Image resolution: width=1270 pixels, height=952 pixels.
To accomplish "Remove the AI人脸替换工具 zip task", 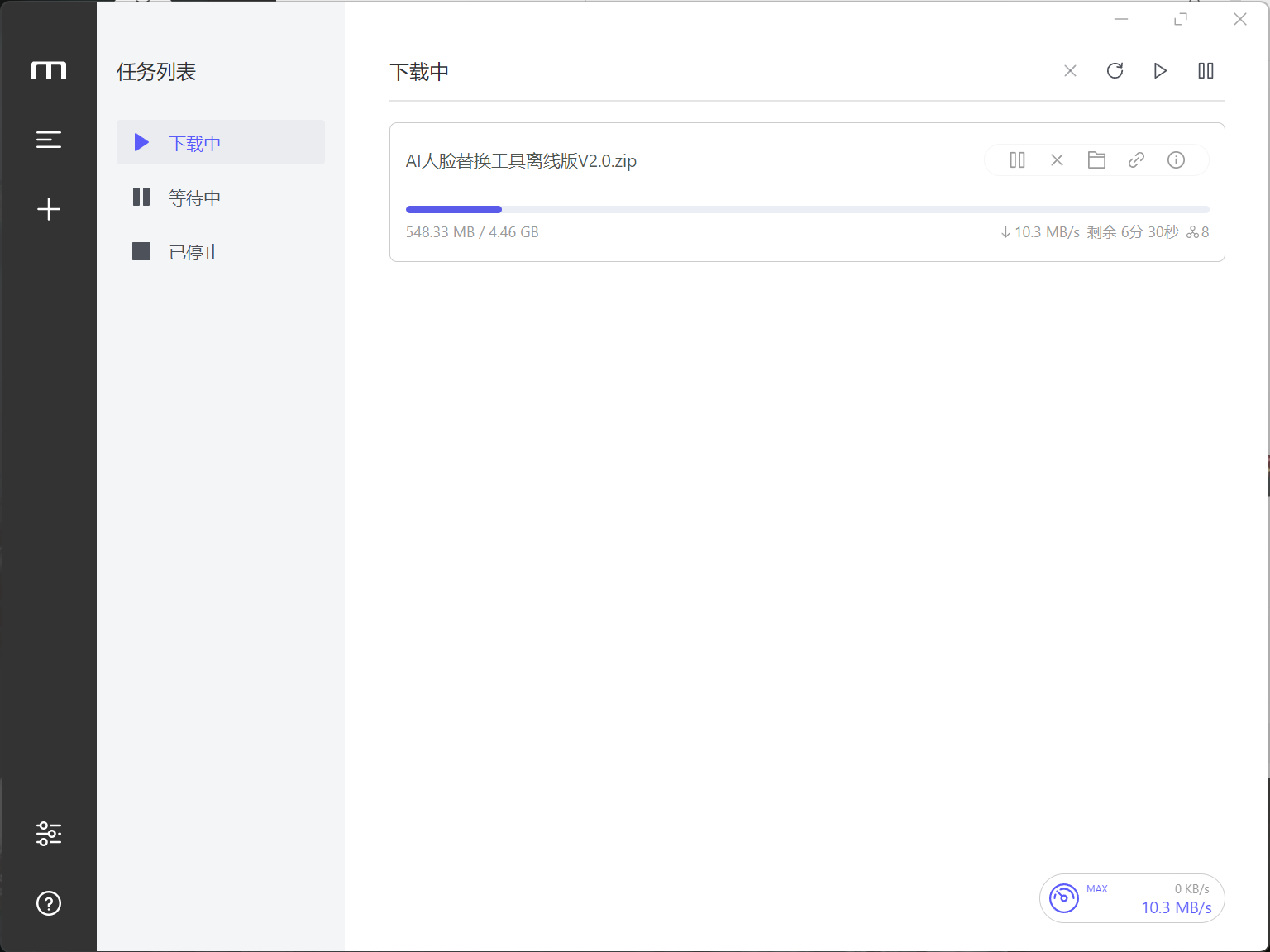I will pyautogui.click(x=1057, y=160).
